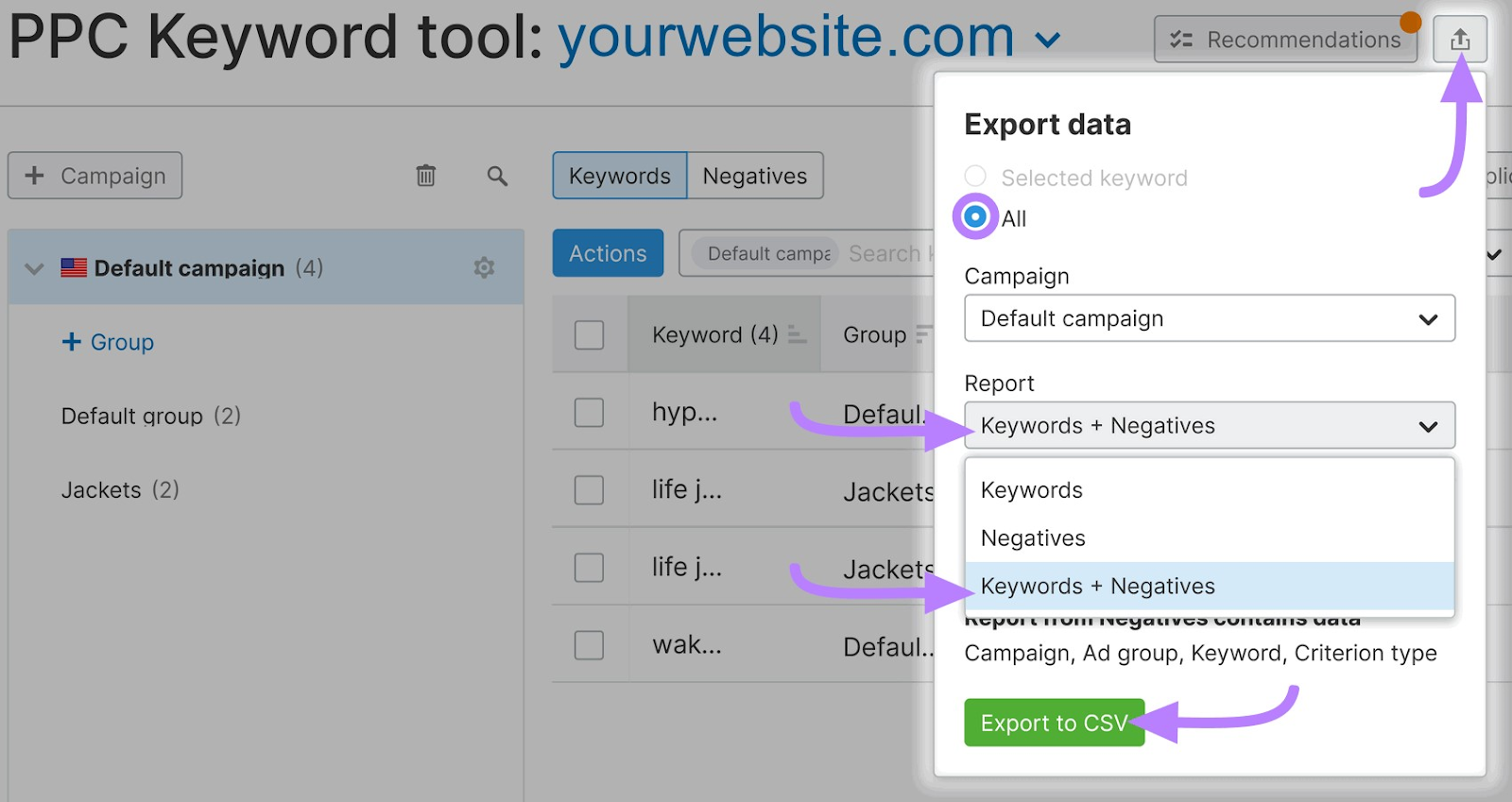The width and height of the screenshot is (1512, 802).
Task: Choose Keywords + Negatives option in list
Action: click(1210, 586)
